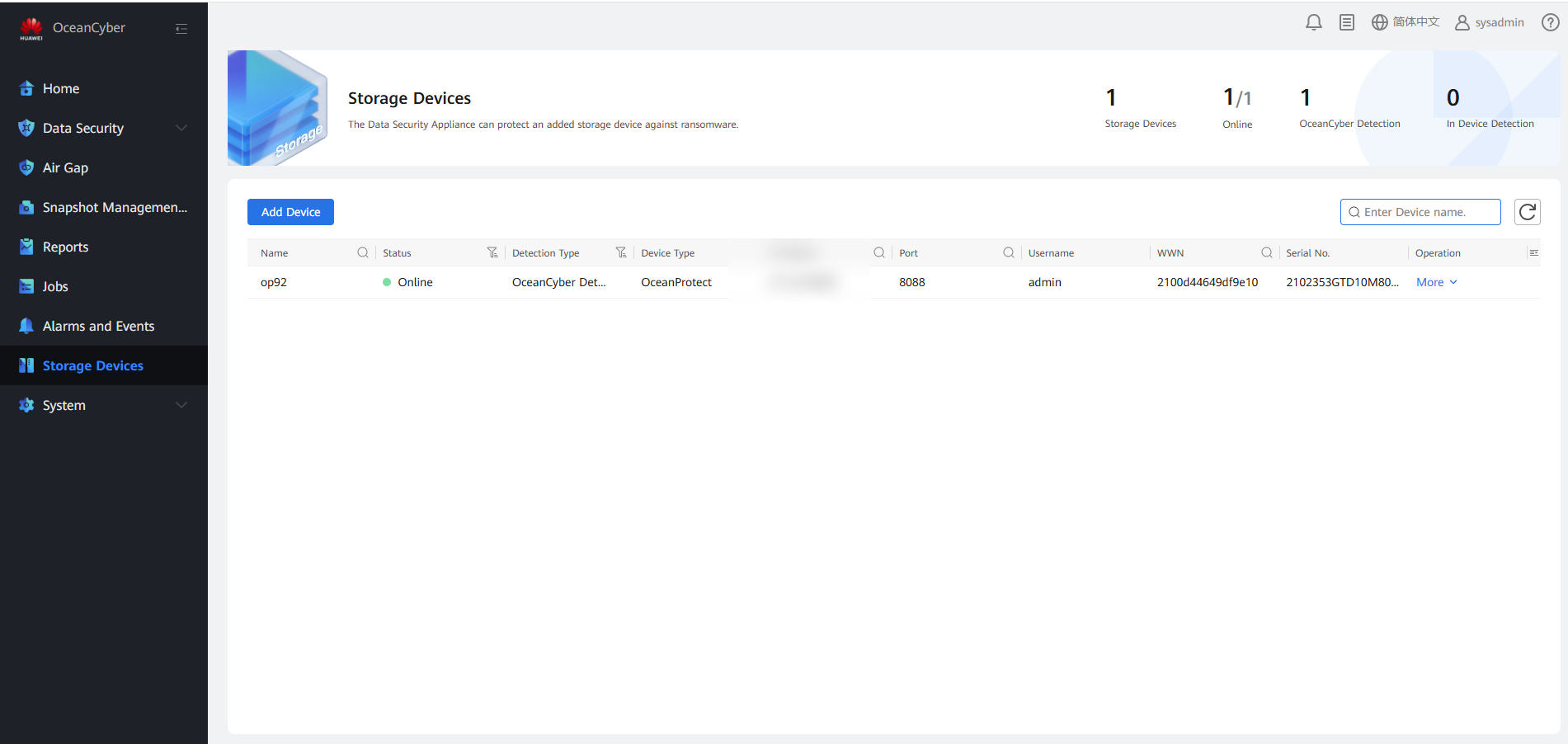Image resolution: width=1568 pixels, height=744 pixels.
Task: Navigate to the Reports page
Action: tap(65, 247)
